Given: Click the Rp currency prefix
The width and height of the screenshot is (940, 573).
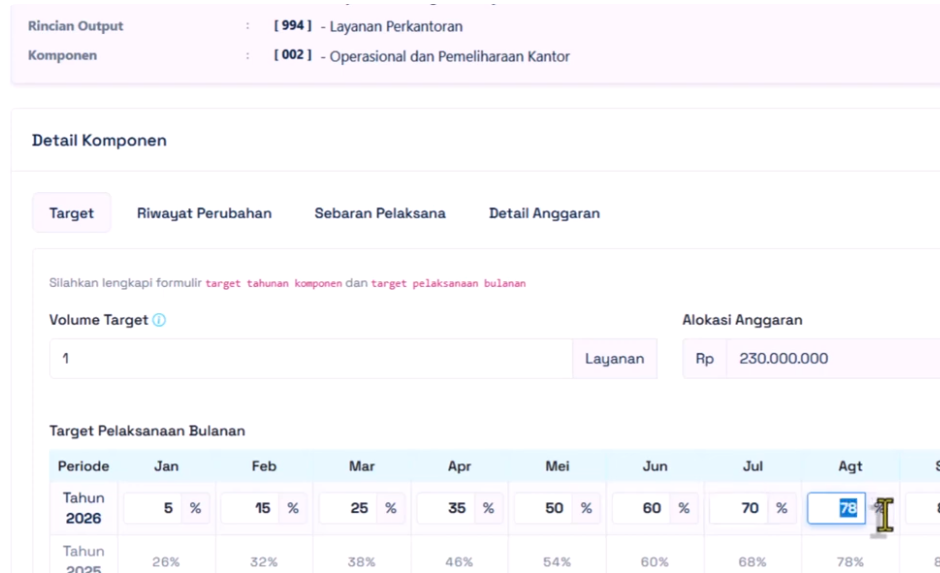Looking at the screenshot, I should 704,358.
